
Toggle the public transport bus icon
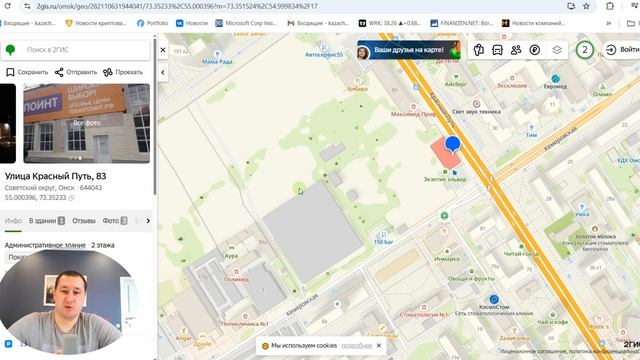pyautogui.click(x=497, y=50)
